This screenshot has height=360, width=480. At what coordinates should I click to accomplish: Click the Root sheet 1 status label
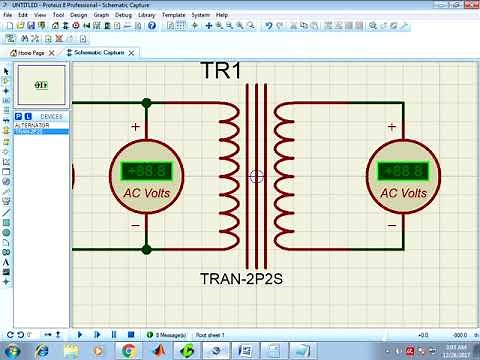click(210, 335)
